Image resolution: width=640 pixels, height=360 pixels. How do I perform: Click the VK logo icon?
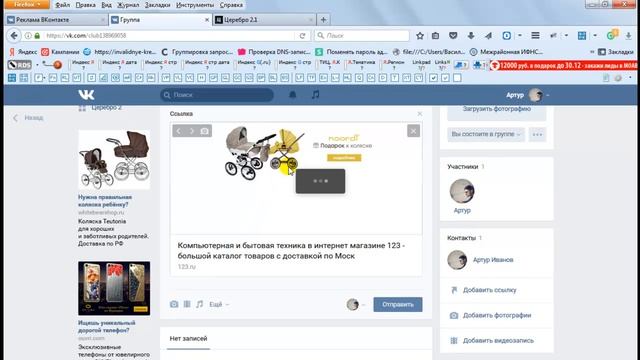(x=86, y=95)
